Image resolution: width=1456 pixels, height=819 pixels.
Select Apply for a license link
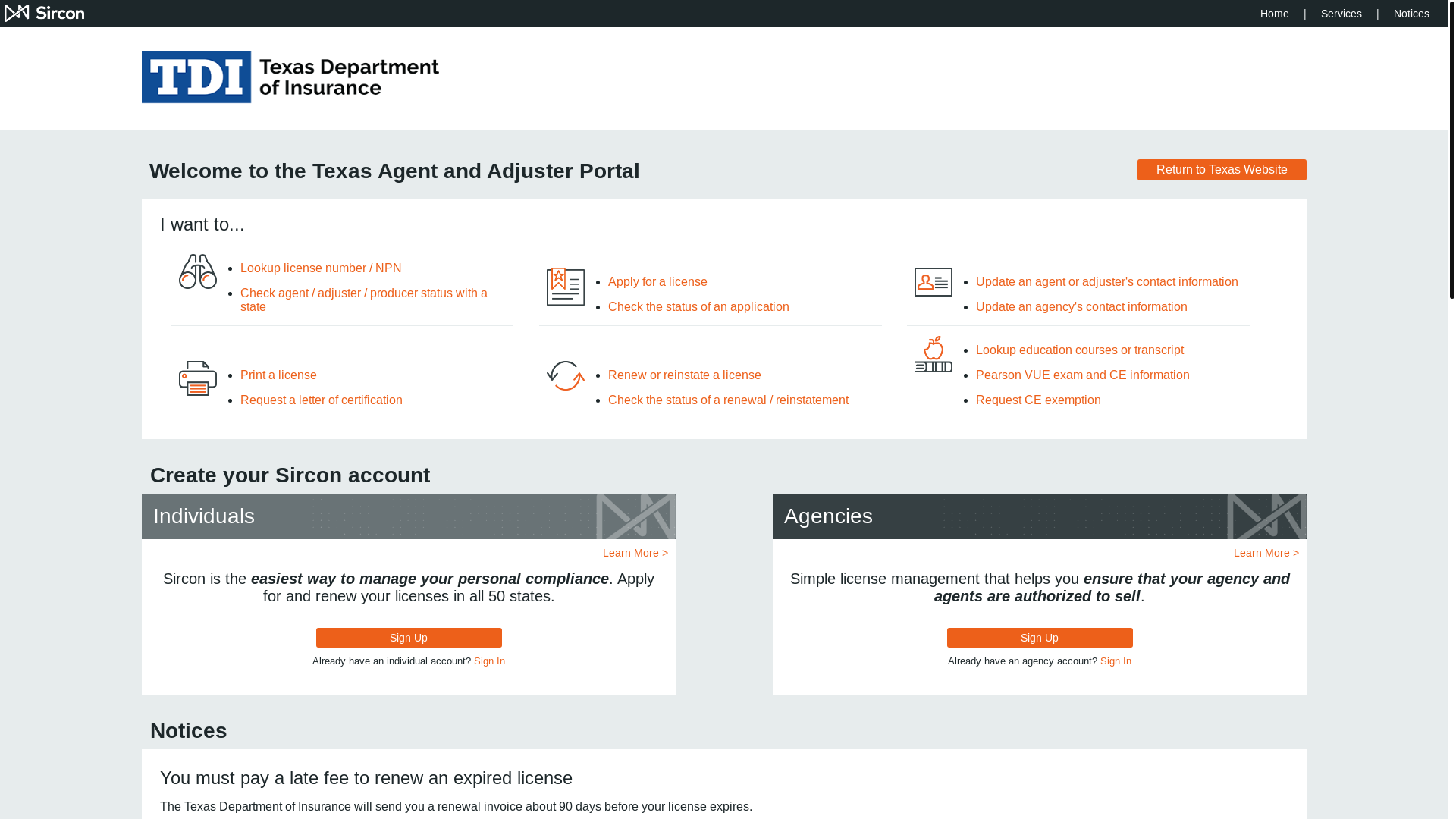point(657,282)
